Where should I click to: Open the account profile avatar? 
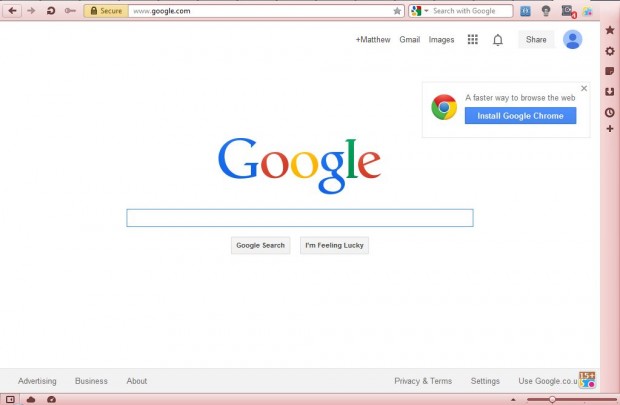point(572,40)
